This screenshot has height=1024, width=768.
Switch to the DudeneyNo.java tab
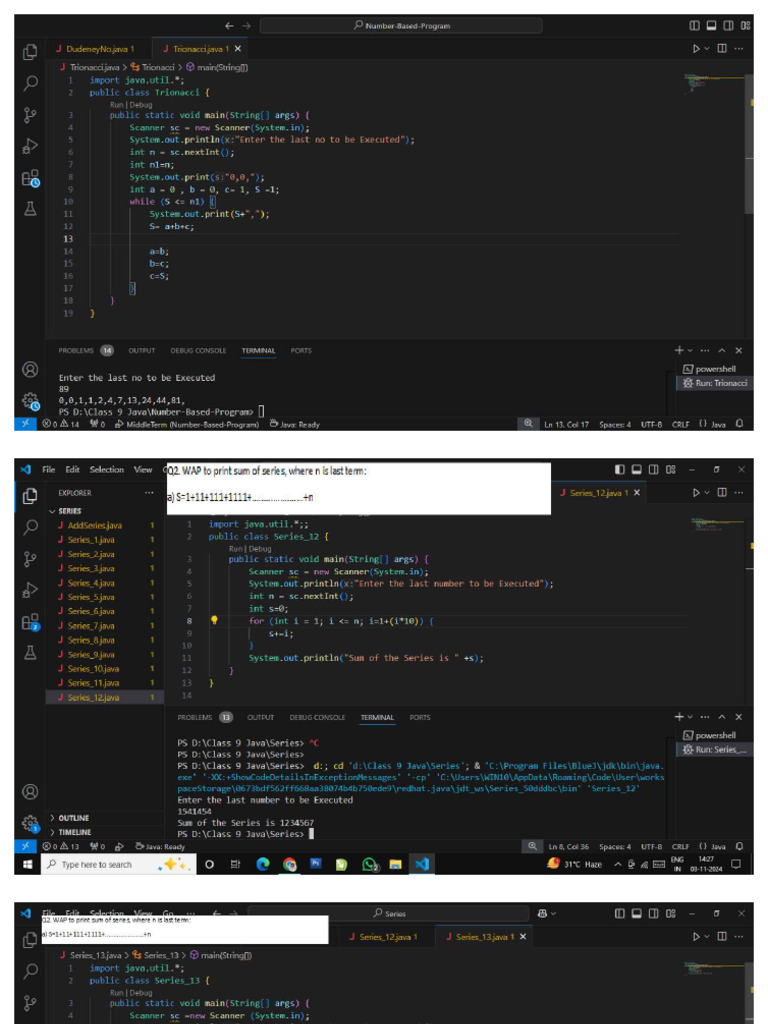(x=100, y=48)
